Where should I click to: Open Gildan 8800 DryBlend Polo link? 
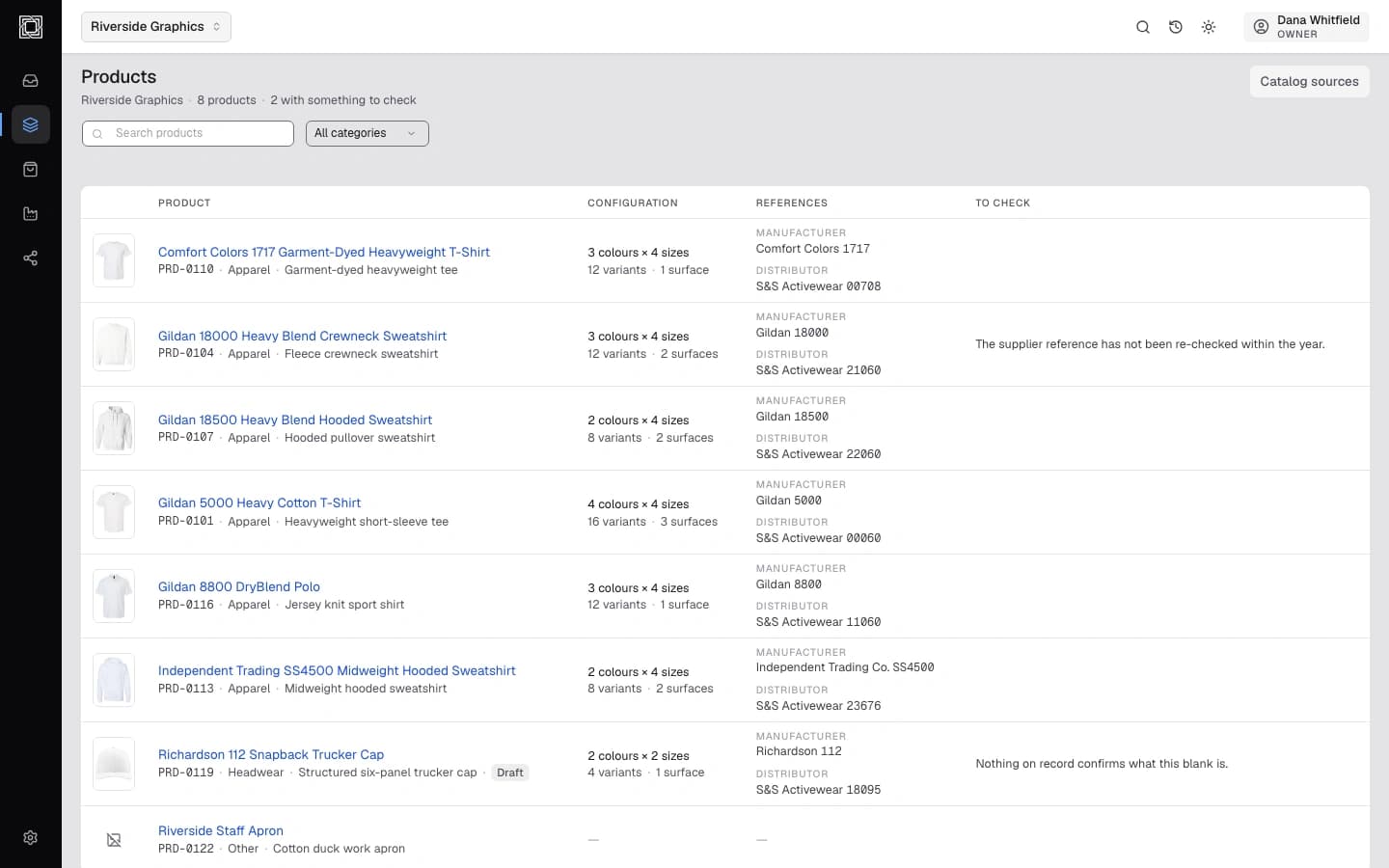click(239, 586)
